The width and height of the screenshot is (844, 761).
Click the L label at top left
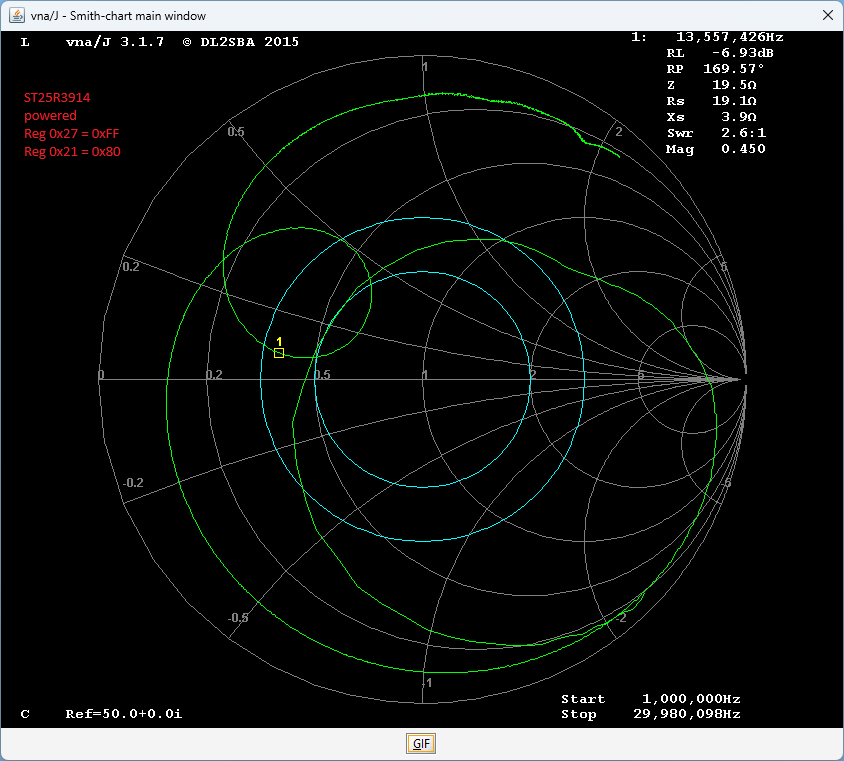tap(25, 42)
